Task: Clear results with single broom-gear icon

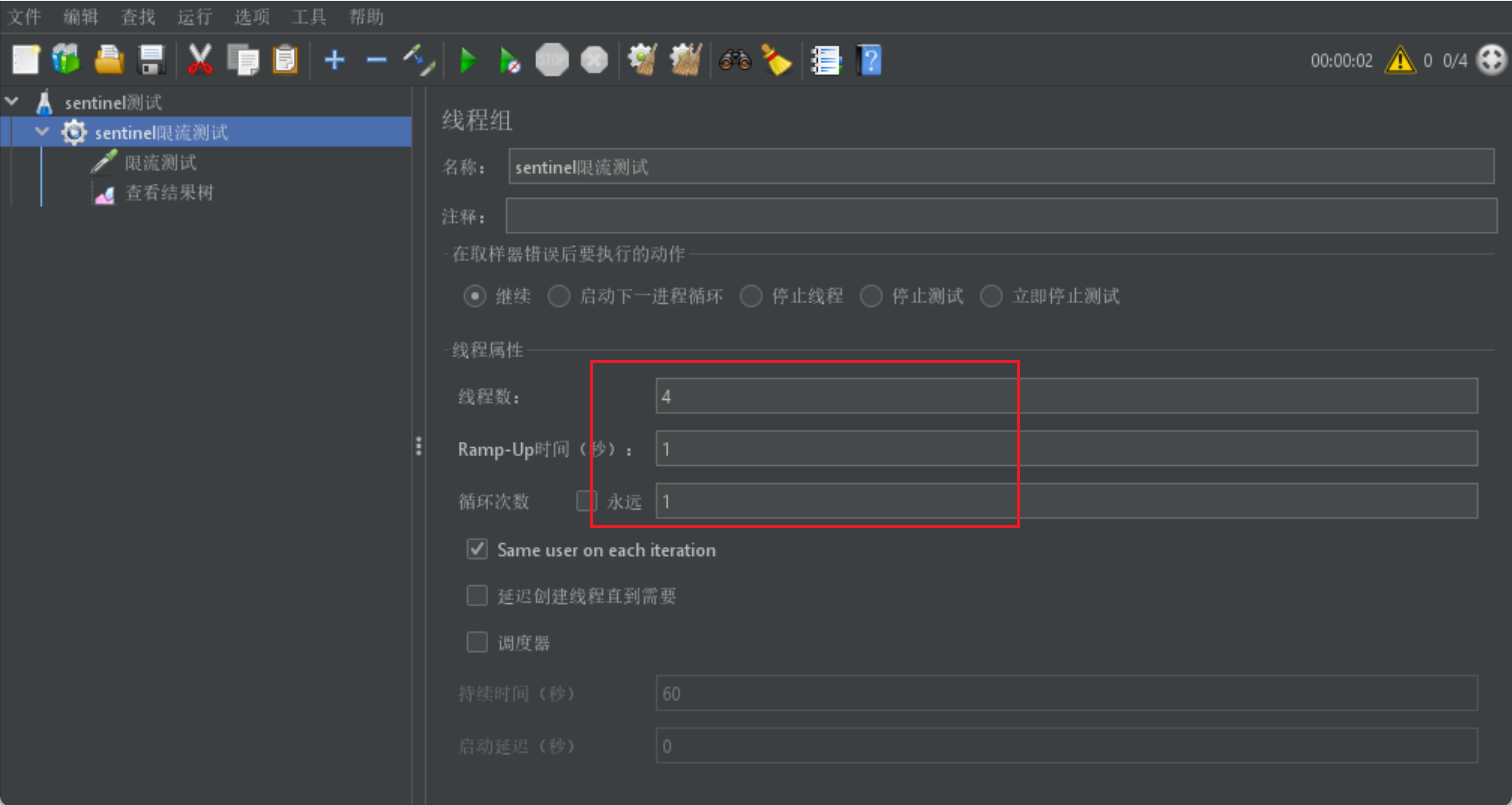Action: coord(641,60)
